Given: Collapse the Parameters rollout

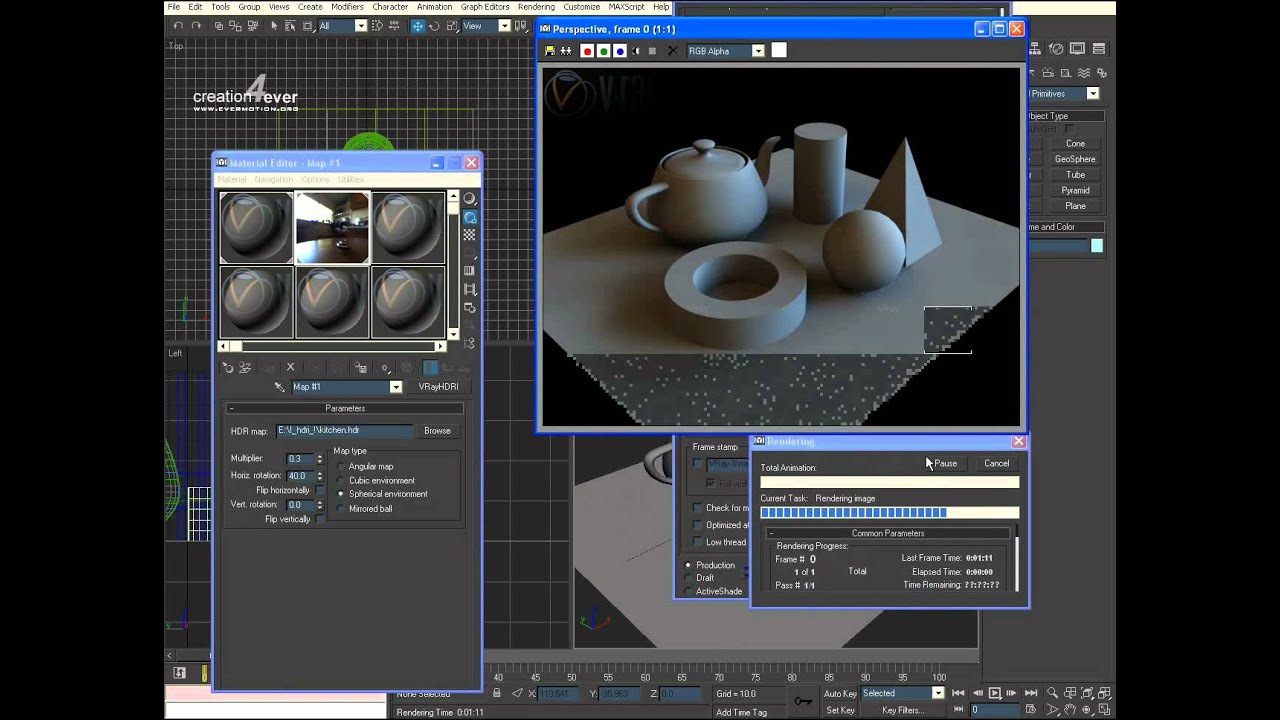Looking at the screenshot, I should coord(345,408).
